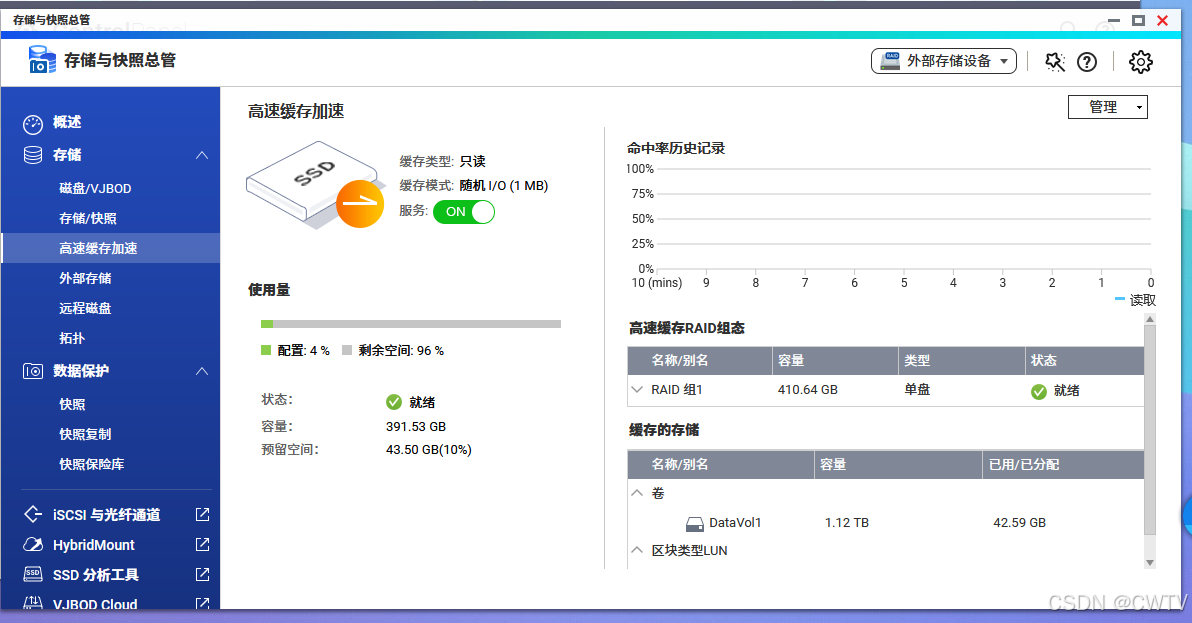1192x623 pixels.
Task: Click the blue 读取 legend marker
Action: point(1120,299)
